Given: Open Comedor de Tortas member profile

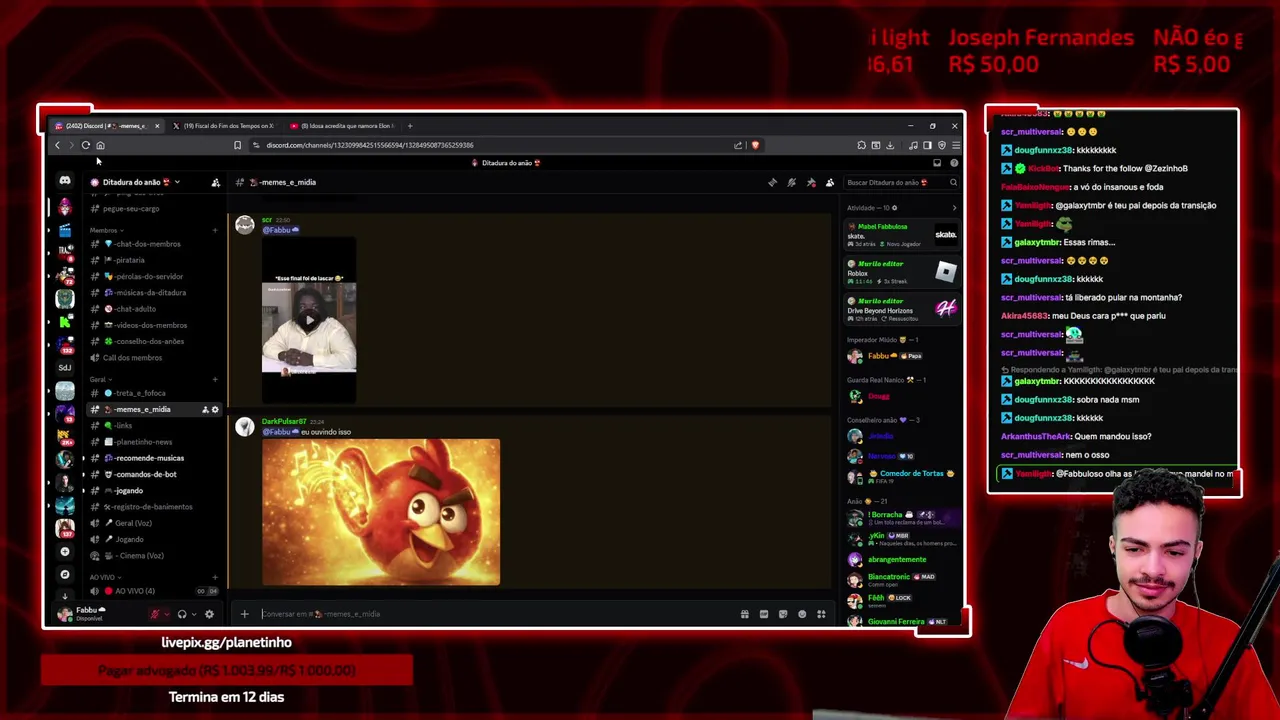Looking at the screenshot, I should (900, 476).
